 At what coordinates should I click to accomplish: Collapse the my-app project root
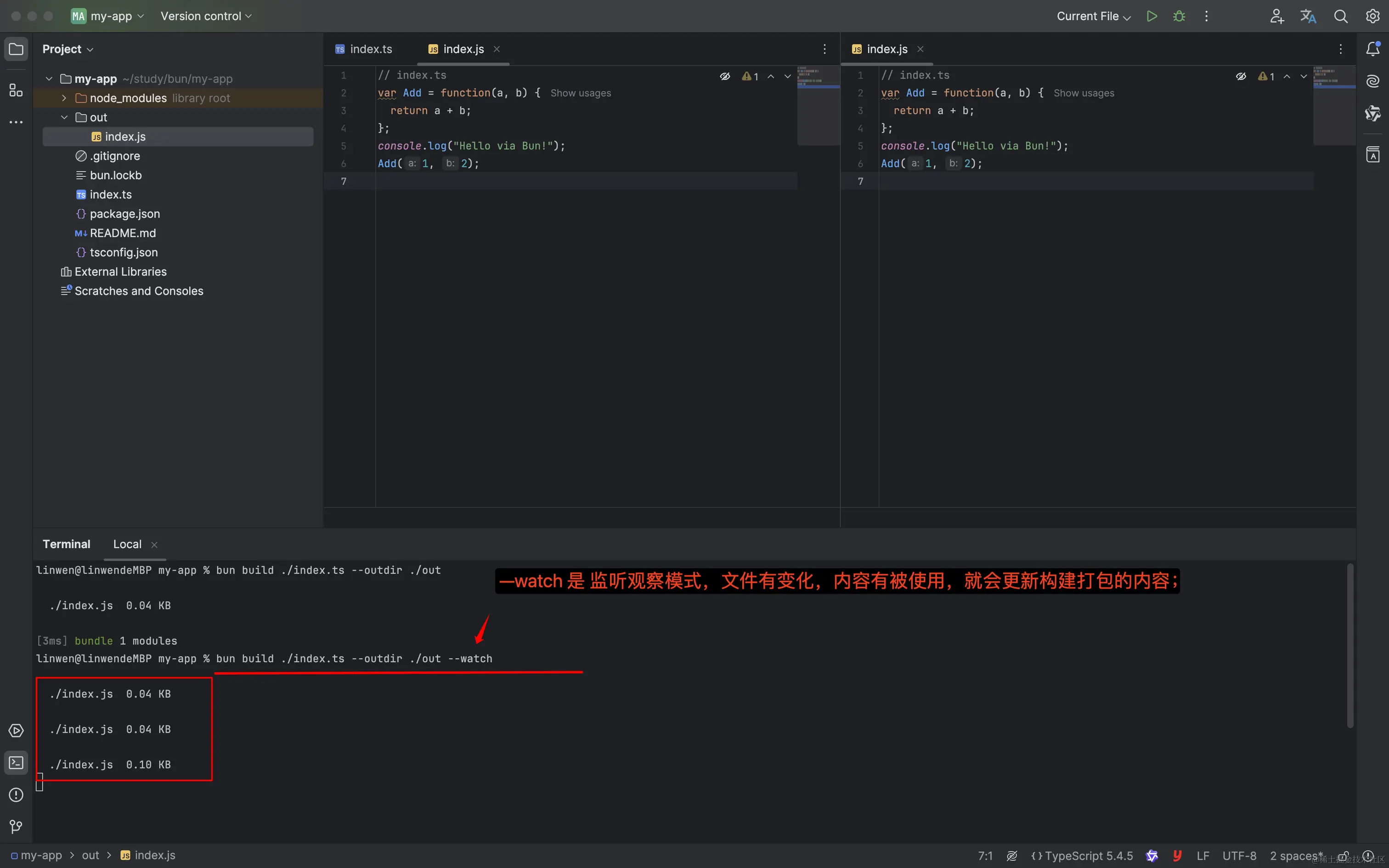pos(49,79)
